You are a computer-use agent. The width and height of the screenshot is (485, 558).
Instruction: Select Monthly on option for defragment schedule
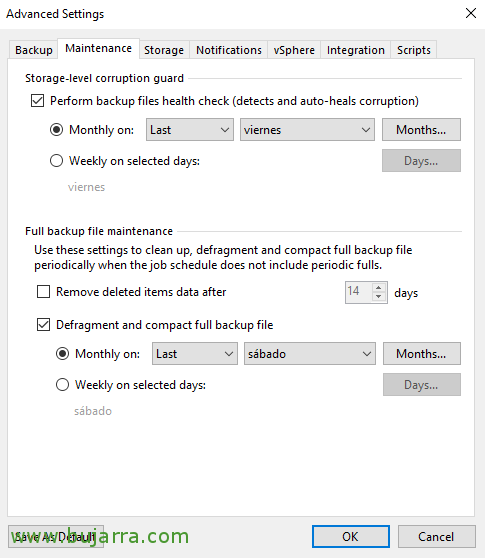click(63, 354)
